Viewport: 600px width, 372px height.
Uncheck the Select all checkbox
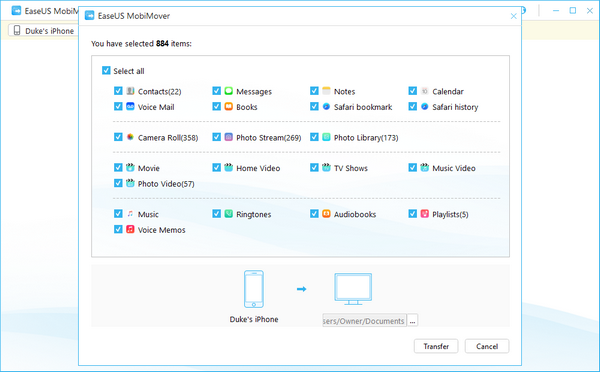(x=106, y=70)
